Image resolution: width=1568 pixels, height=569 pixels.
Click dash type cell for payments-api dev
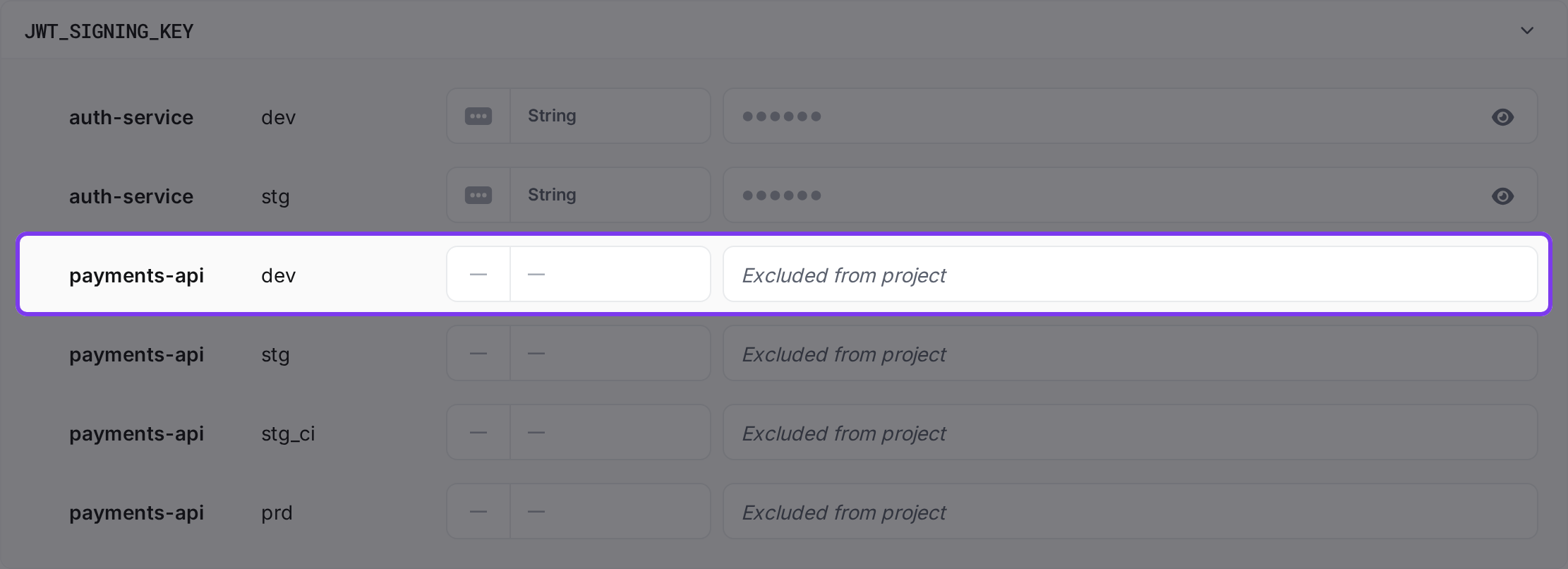pyautogui.click(x=610, y=274)
